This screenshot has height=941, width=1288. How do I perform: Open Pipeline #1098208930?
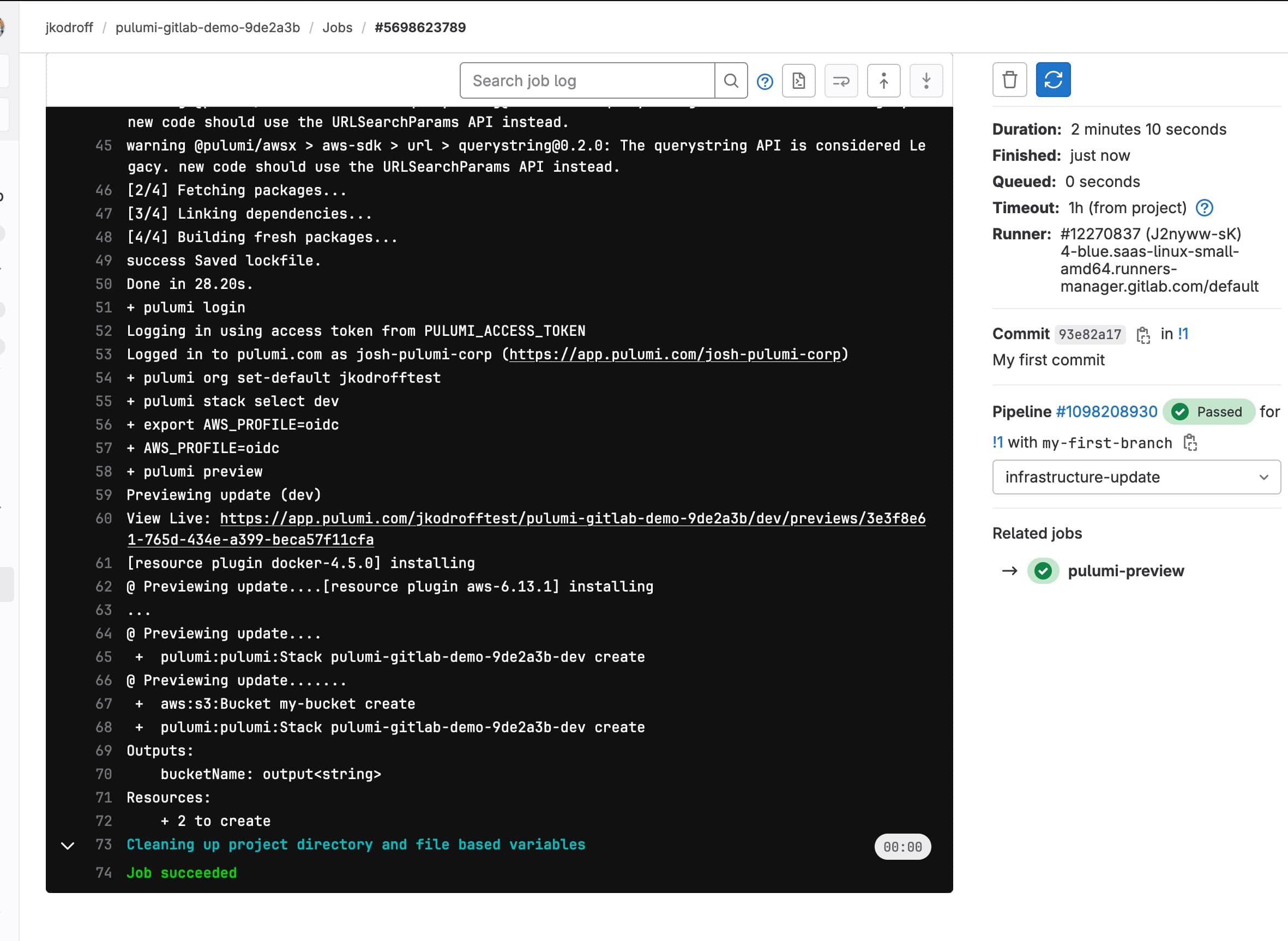point(1106,411)
